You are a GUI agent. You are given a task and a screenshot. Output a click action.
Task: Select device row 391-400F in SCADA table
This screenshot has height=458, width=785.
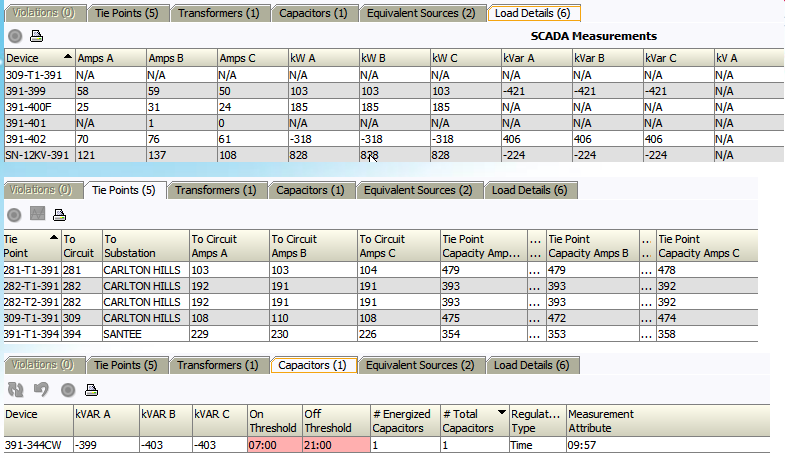coord(394,107)
